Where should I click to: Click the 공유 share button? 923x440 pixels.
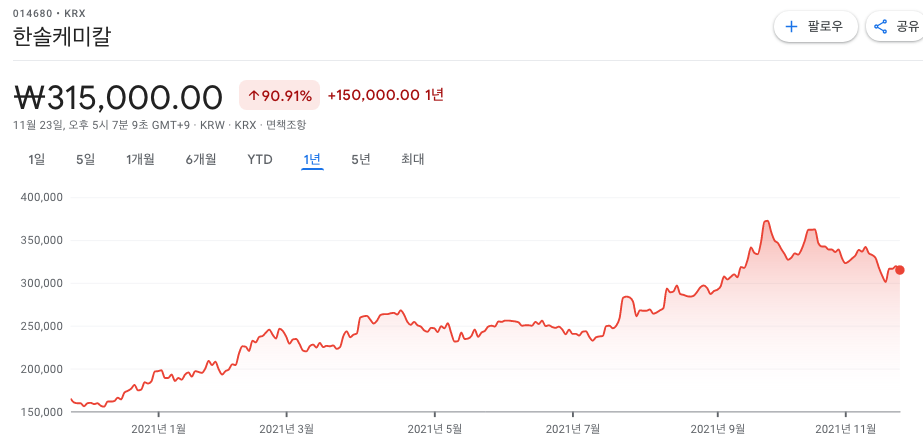(x=895, y=27)
